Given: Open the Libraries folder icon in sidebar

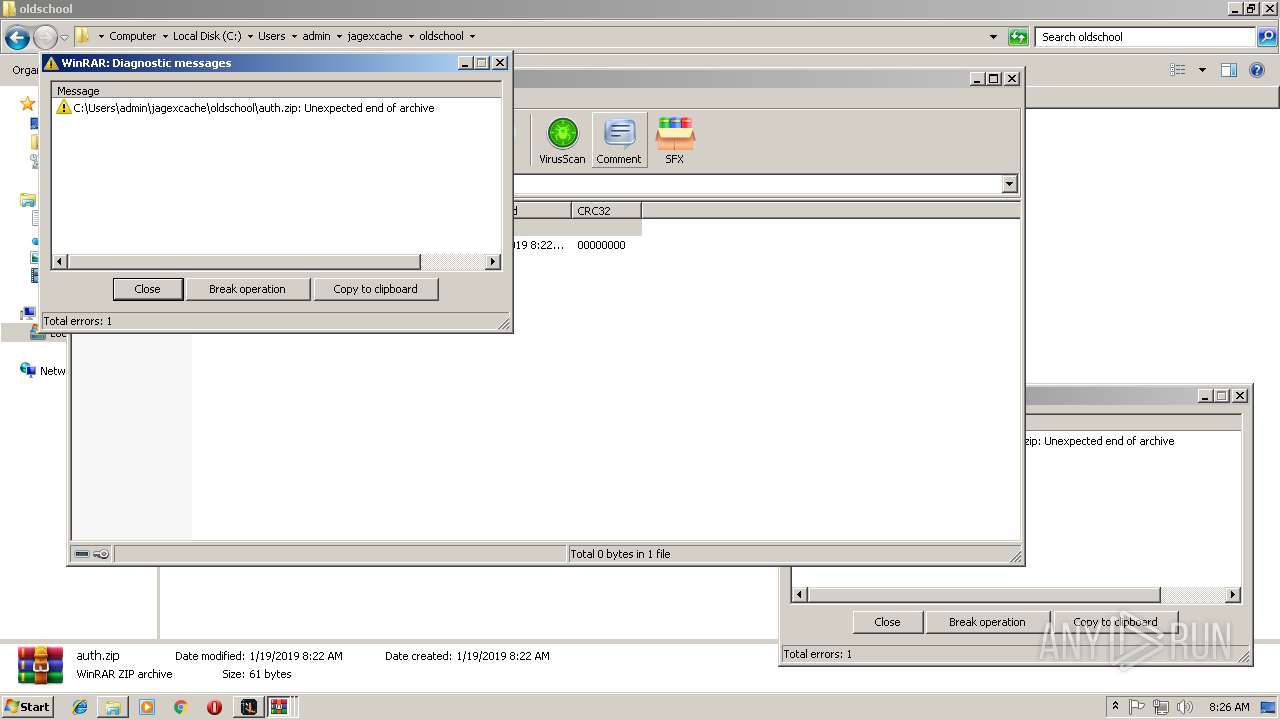Looking at the screenshot, I should click(x=27, y=200).
